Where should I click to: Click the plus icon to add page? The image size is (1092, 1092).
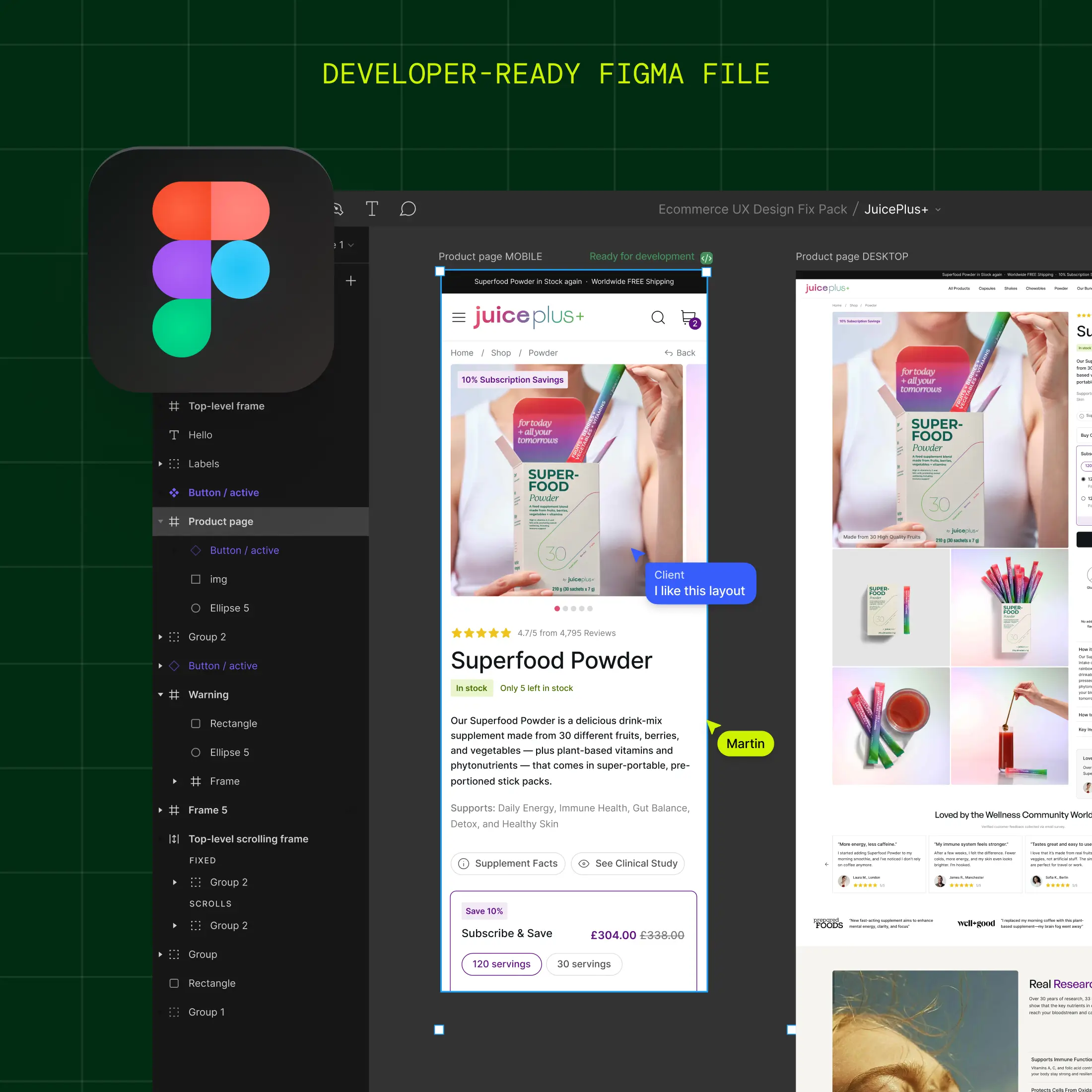pyautogui.click(x=351, y=281)
